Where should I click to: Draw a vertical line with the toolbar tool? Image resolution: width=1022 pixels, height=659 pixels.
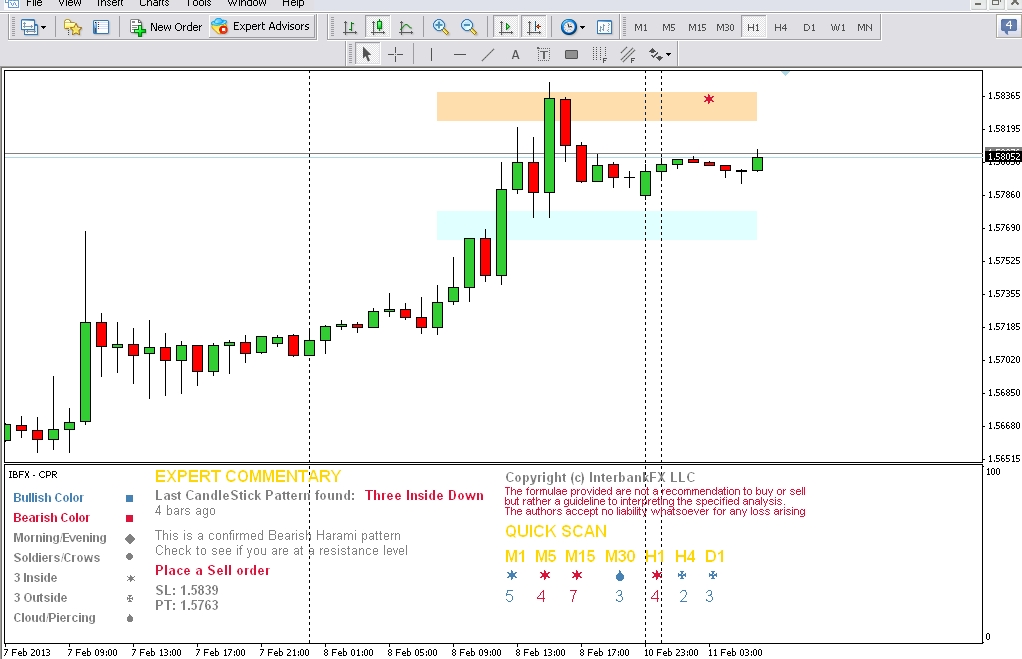point(431,54)
